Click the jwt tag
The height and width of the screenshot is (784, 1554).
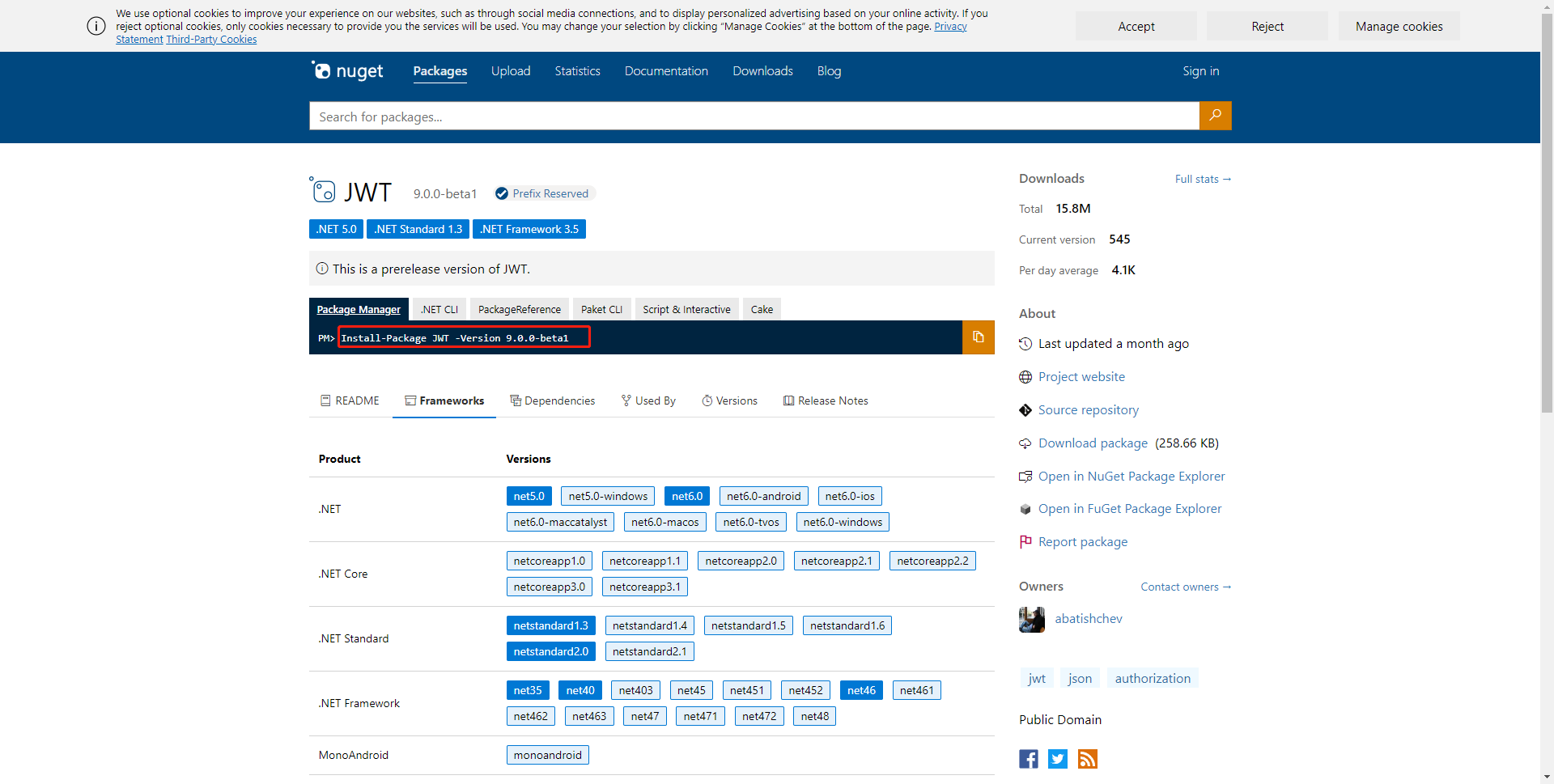tap(1037, 678)
